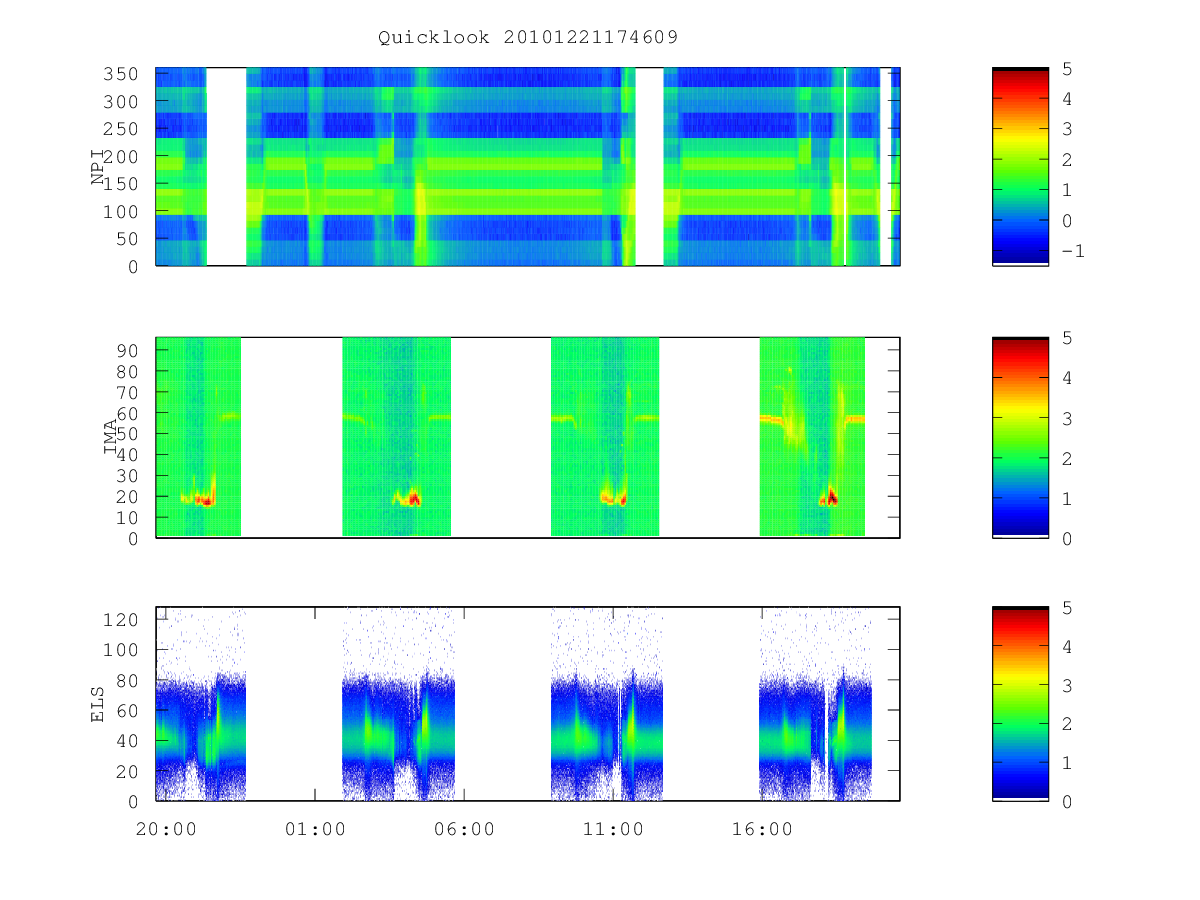1200x900 pixels.
Task: Click the 11:00 time tick label
Action: click(613, 829)
